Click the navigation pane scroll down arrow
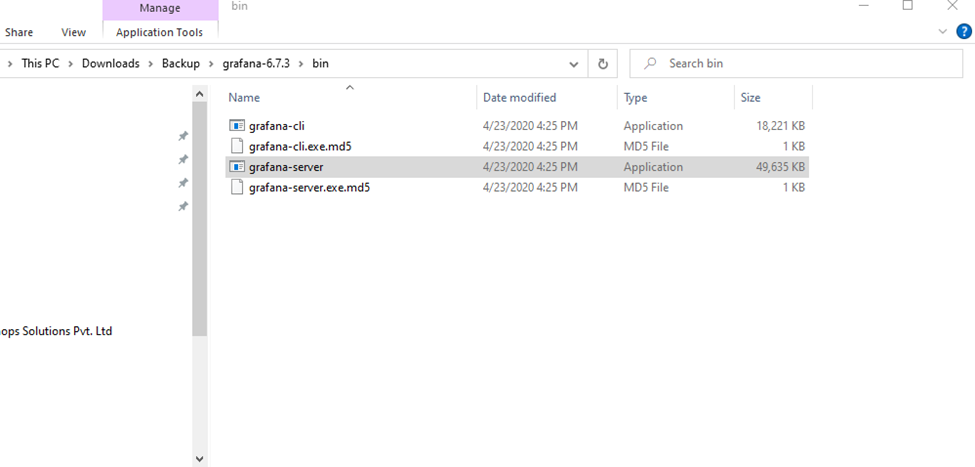975x467 pixels. [x=199, y=459]
